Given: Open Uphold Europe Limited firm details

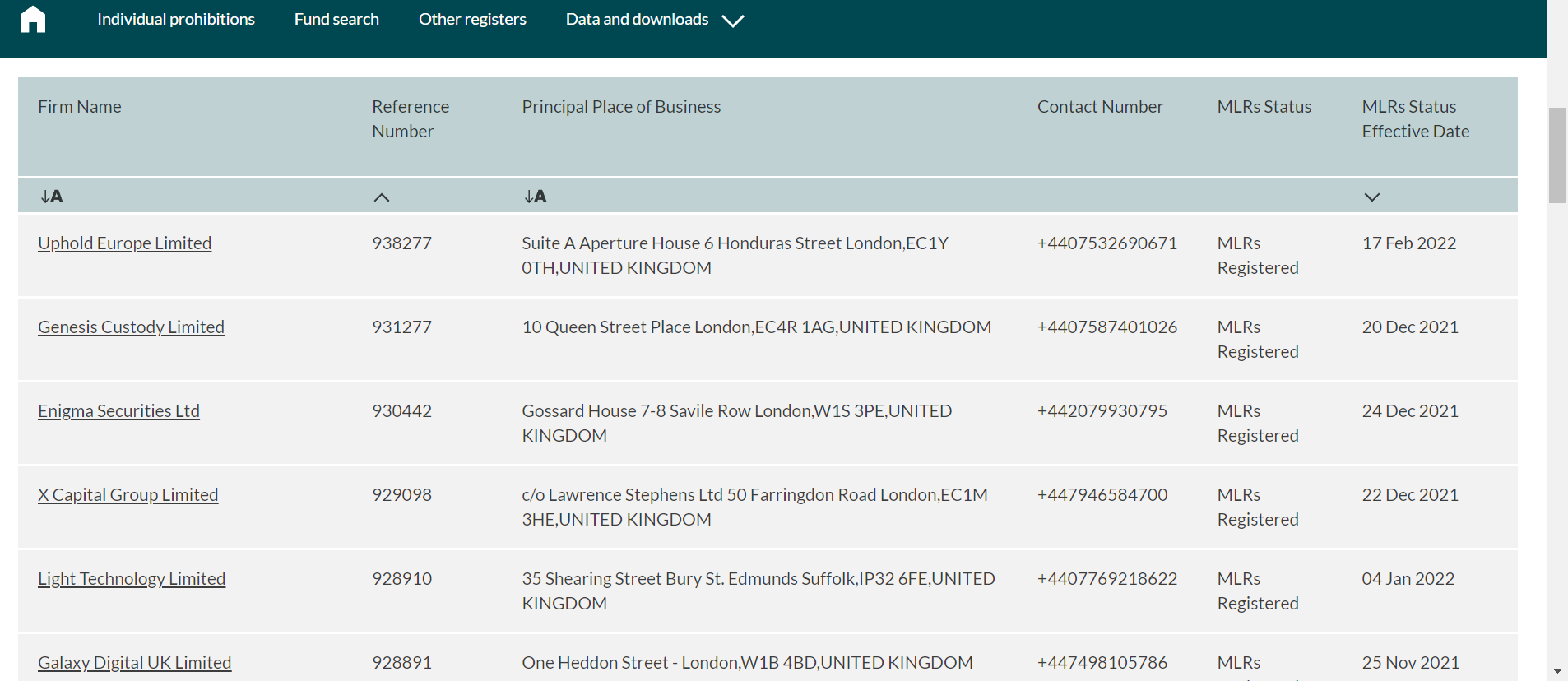Looking at the screenshot, I should 125,243.
